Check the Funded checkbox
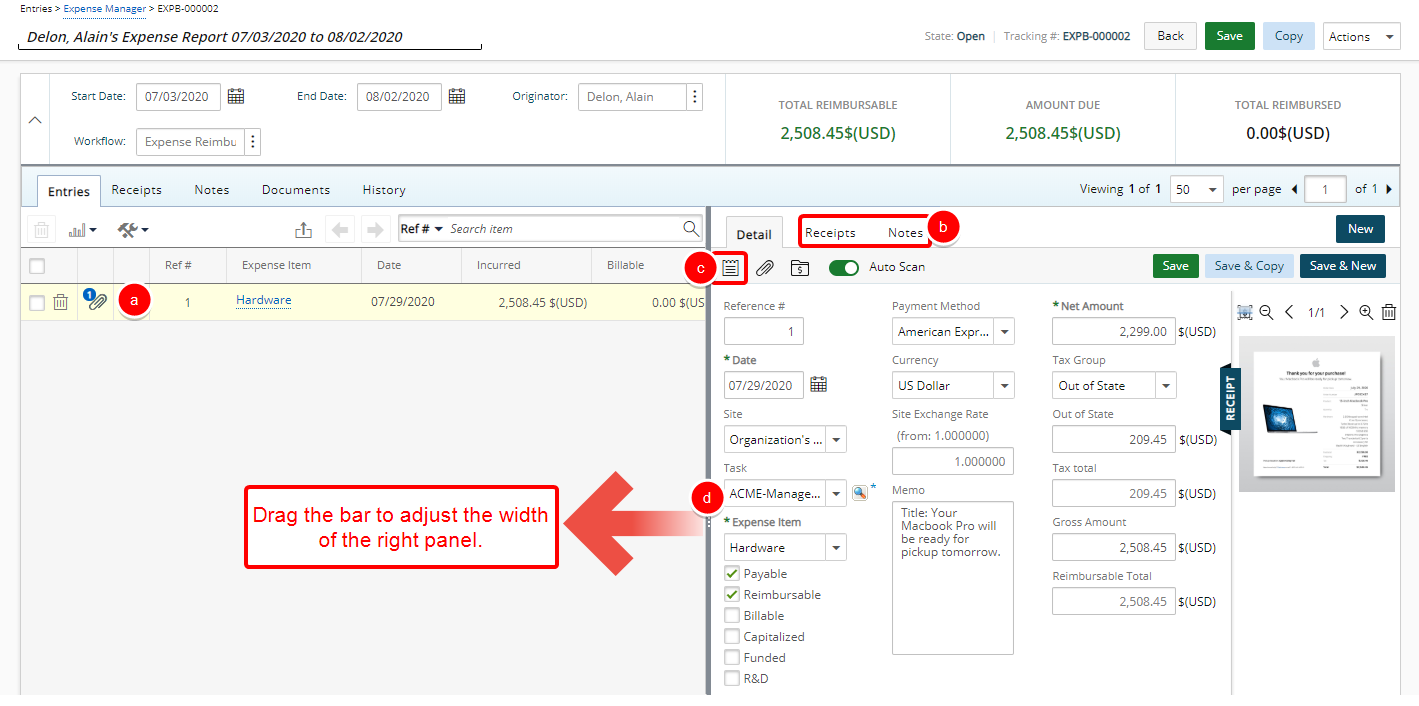Screen dimensions: 1419x706 [732, 658]
